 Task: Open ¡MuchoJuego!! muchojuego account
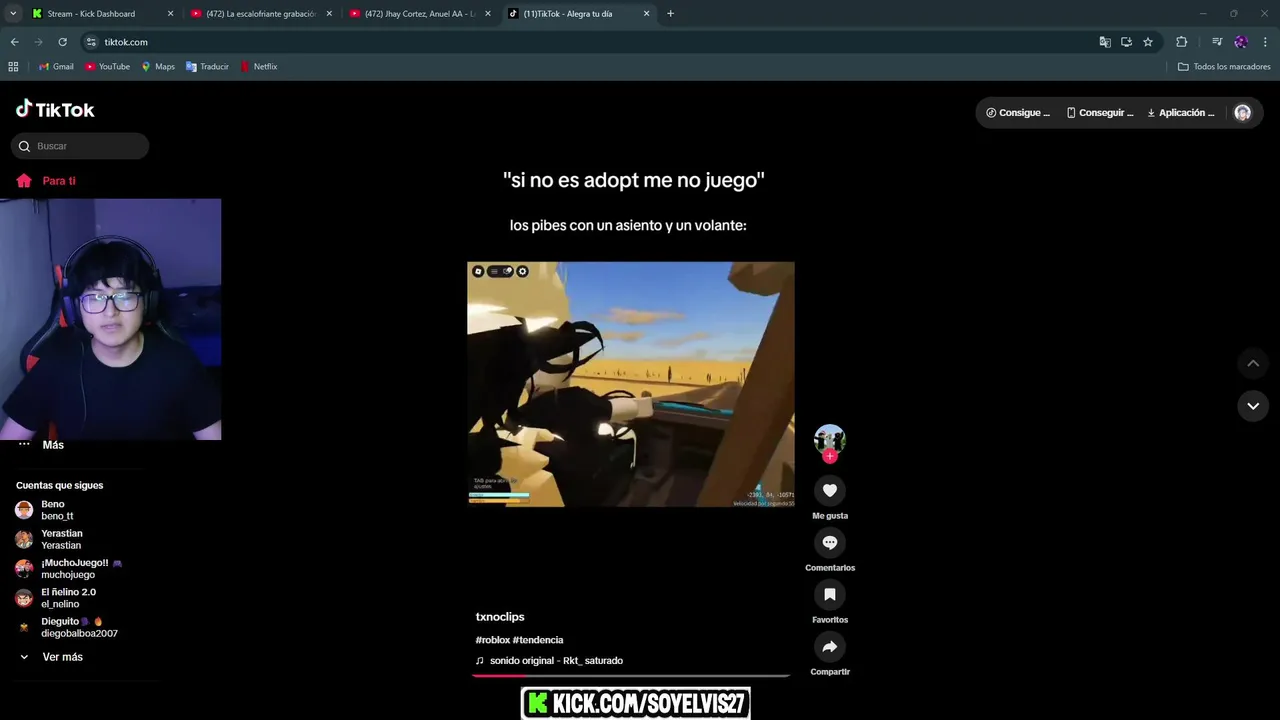click(x=69, y=569)
